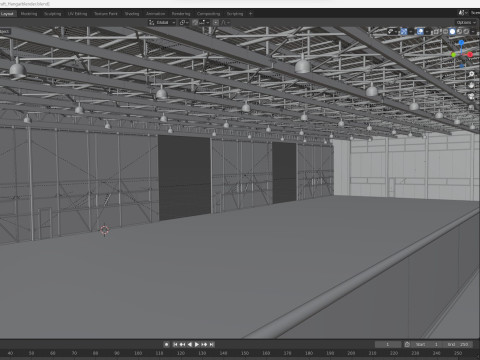
Task: Toggle auto keying record button
Action: click(x=167, y=344)
